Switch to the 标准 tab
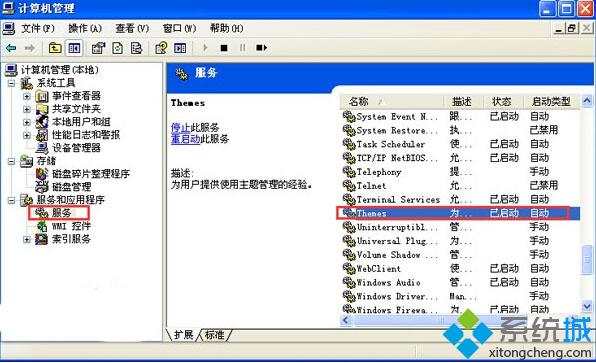 [x=214, y=335]
